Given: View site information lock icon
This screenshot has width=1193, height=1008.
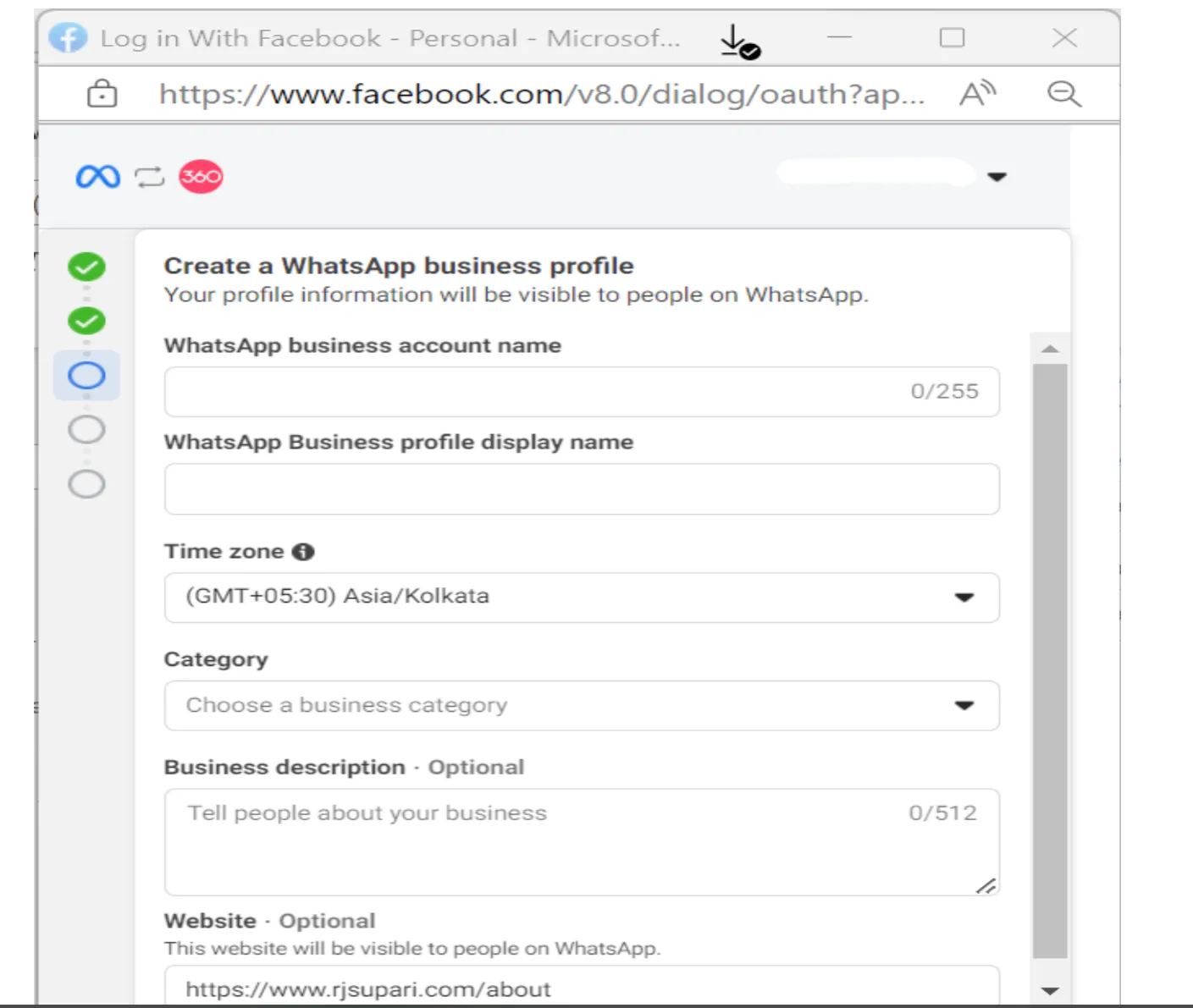Looking at the screenshot, I should pos(102,93).
